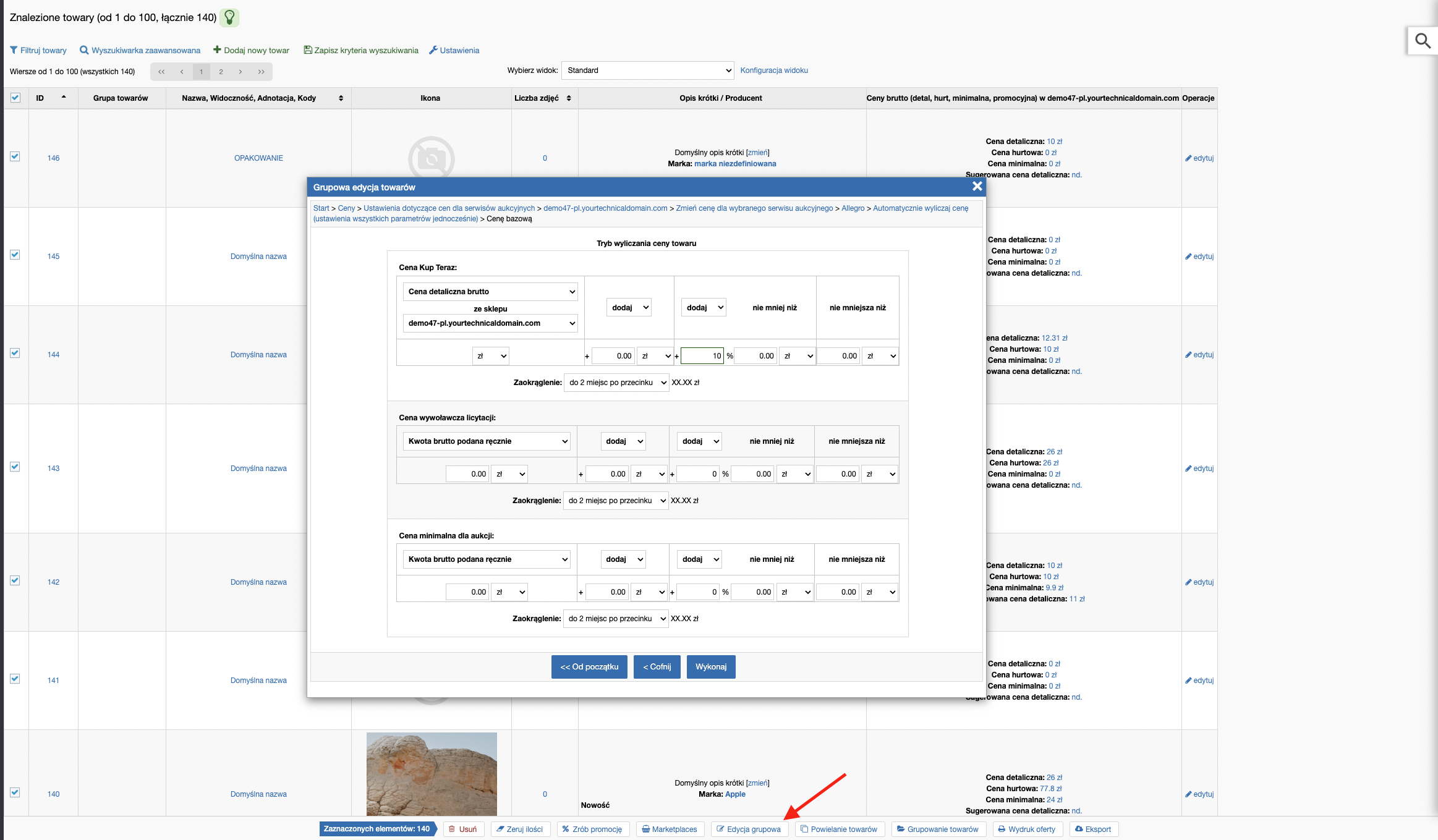The height and width of the screenshot is (840, 1438).
Task: Click the Konfiguracja widoku link
Action: (x=775, y=70)
